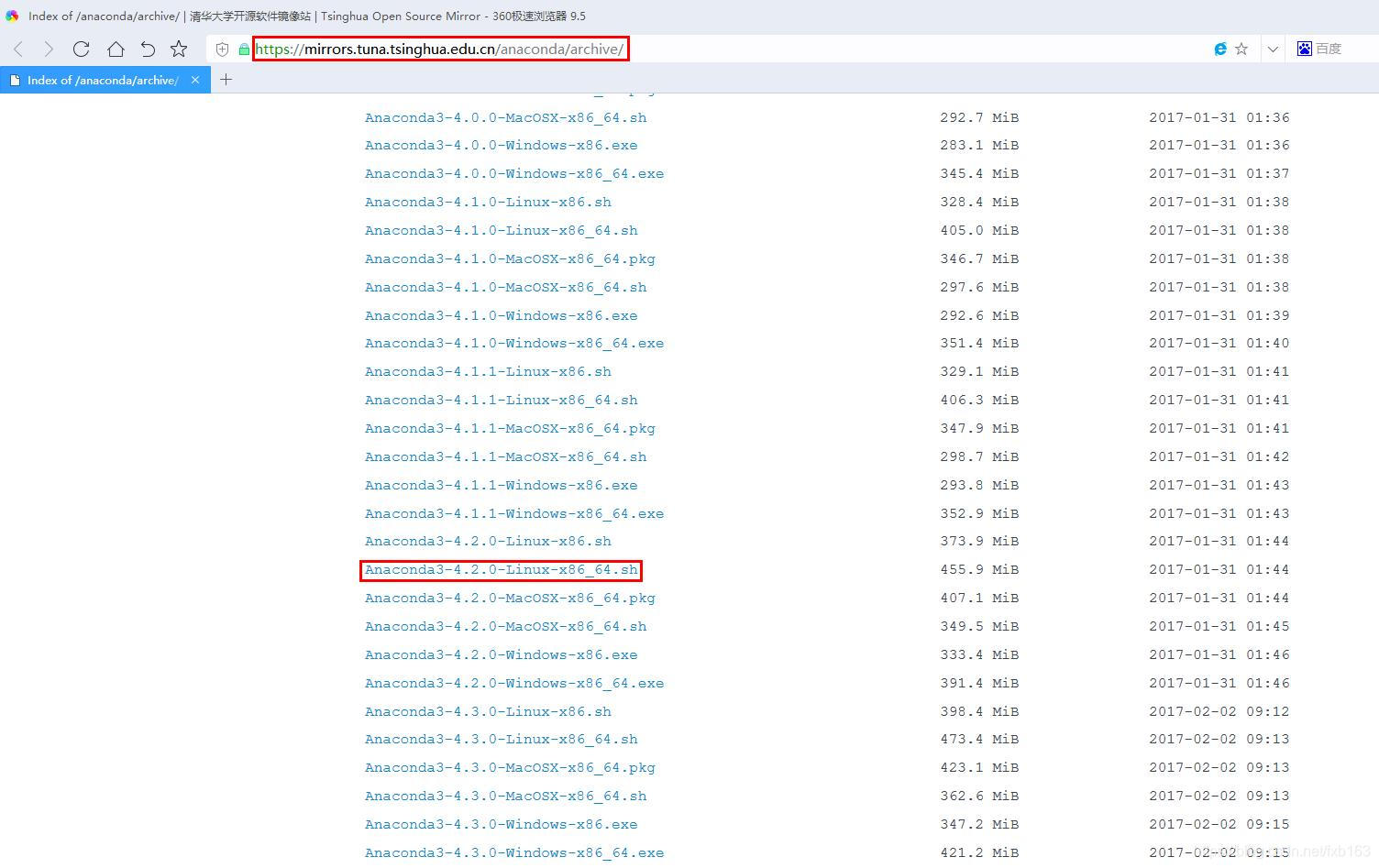Screen dimensions: 1379x868
Task: Select the size value 405.0 MiB
Action: tap(979, 231)
